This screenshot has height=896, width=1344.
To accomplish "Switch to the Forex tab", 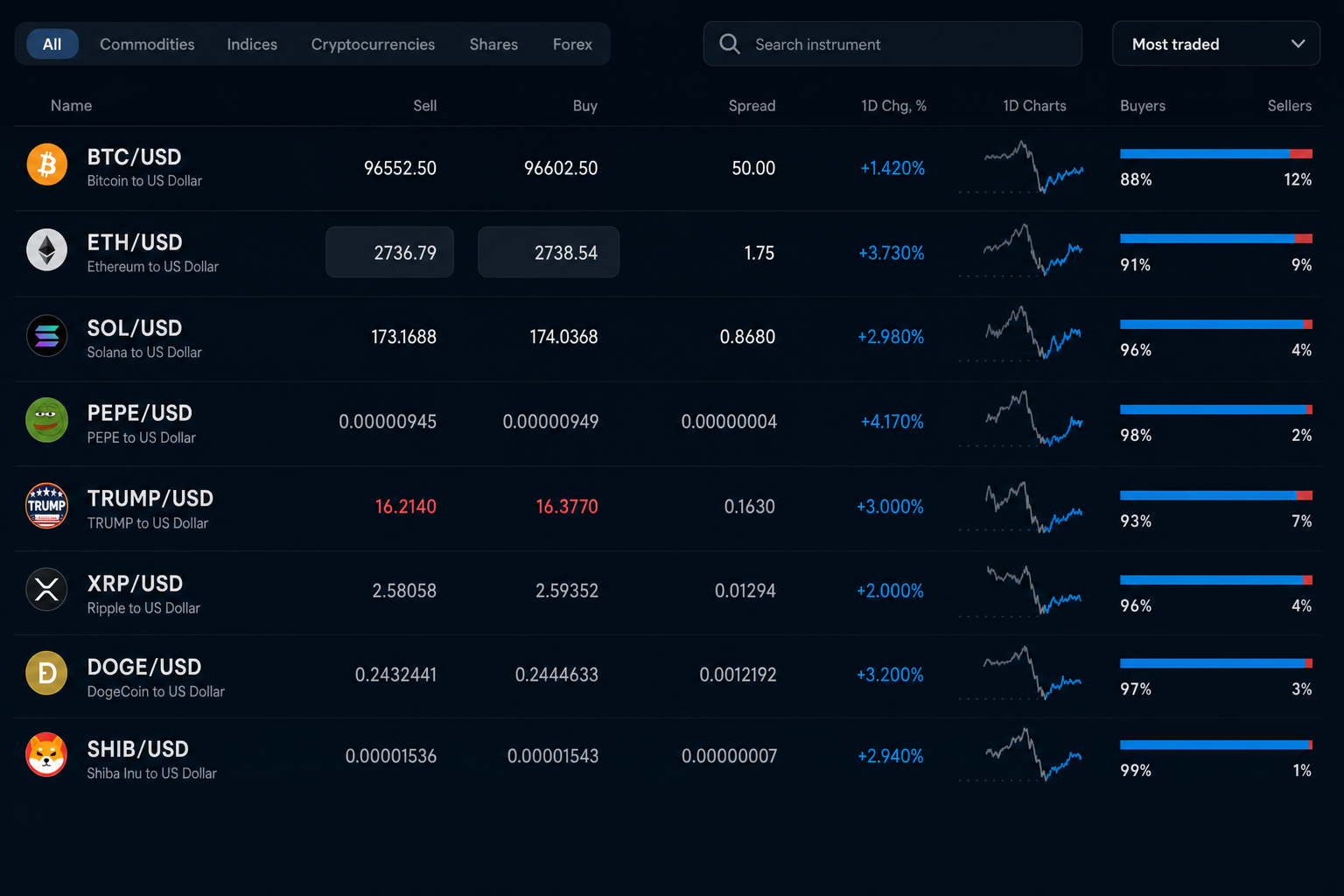I will point(572,44).
